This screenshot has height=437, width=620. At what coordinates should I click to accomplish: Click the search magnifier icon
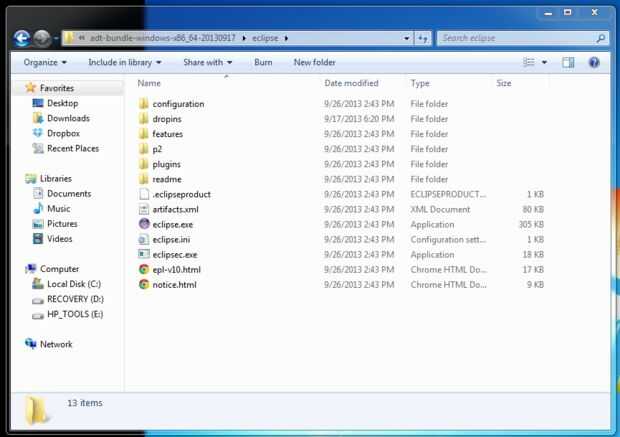(601, 38)
